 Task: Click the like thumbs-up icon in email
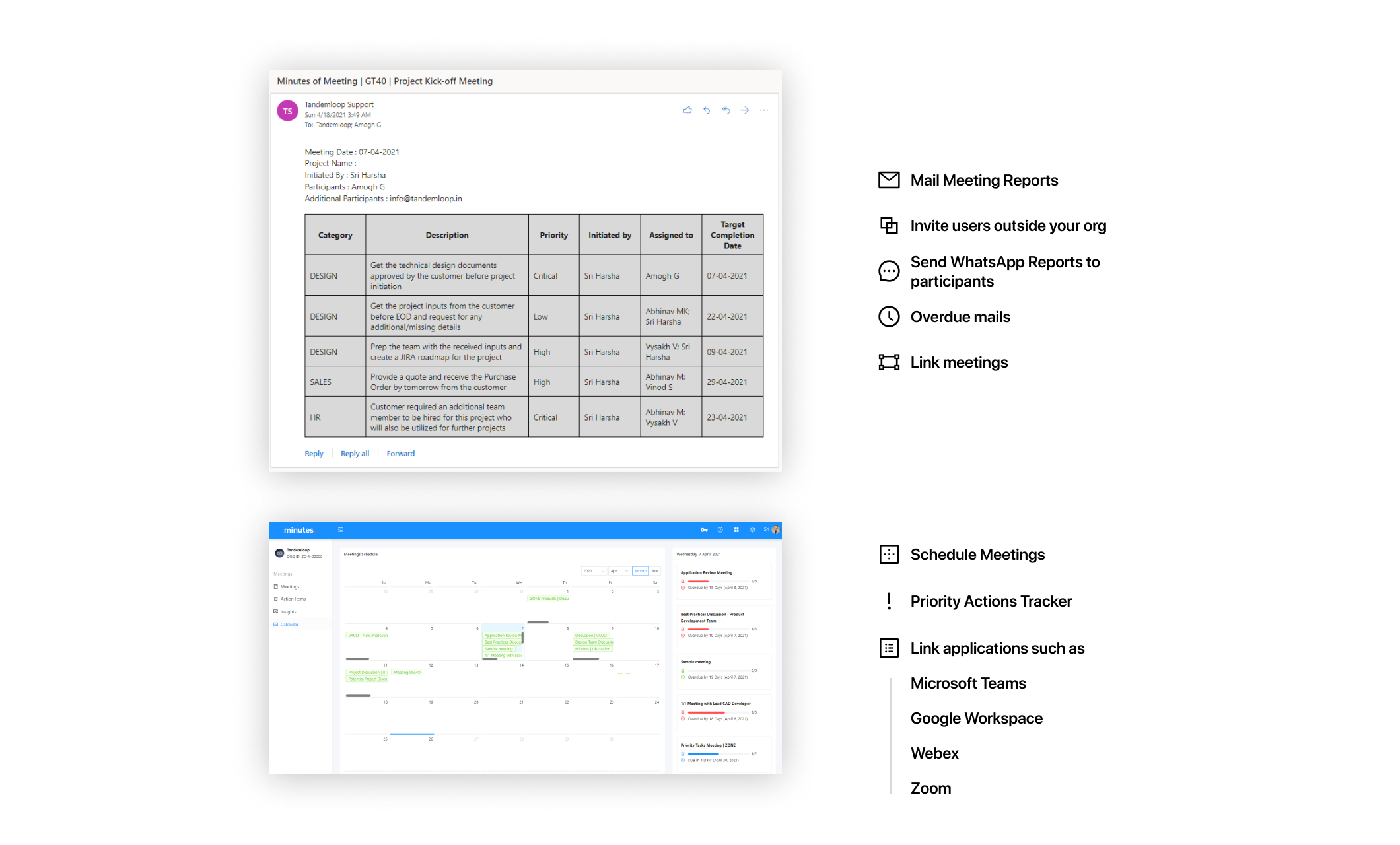pyautogui.click(x=687, y=110)
